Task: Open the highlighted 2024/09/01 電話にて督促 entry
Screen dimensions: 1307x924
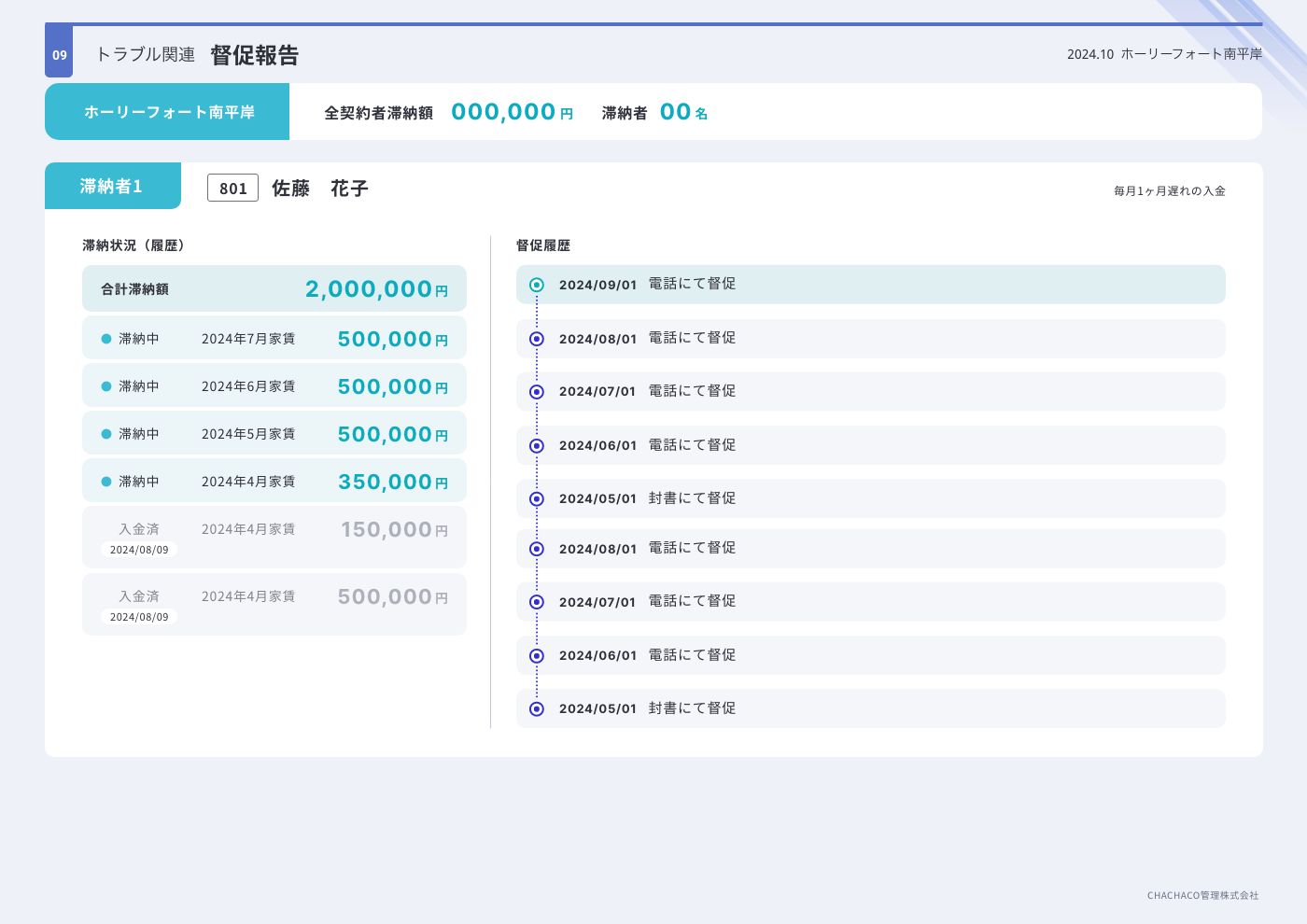Action: tap(870, 285)
